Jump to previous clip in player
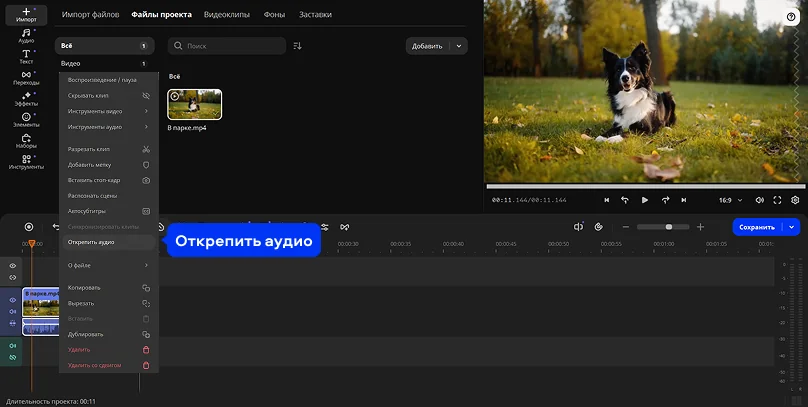The width and height of the screenshot is (808, 407). point(607,200)
